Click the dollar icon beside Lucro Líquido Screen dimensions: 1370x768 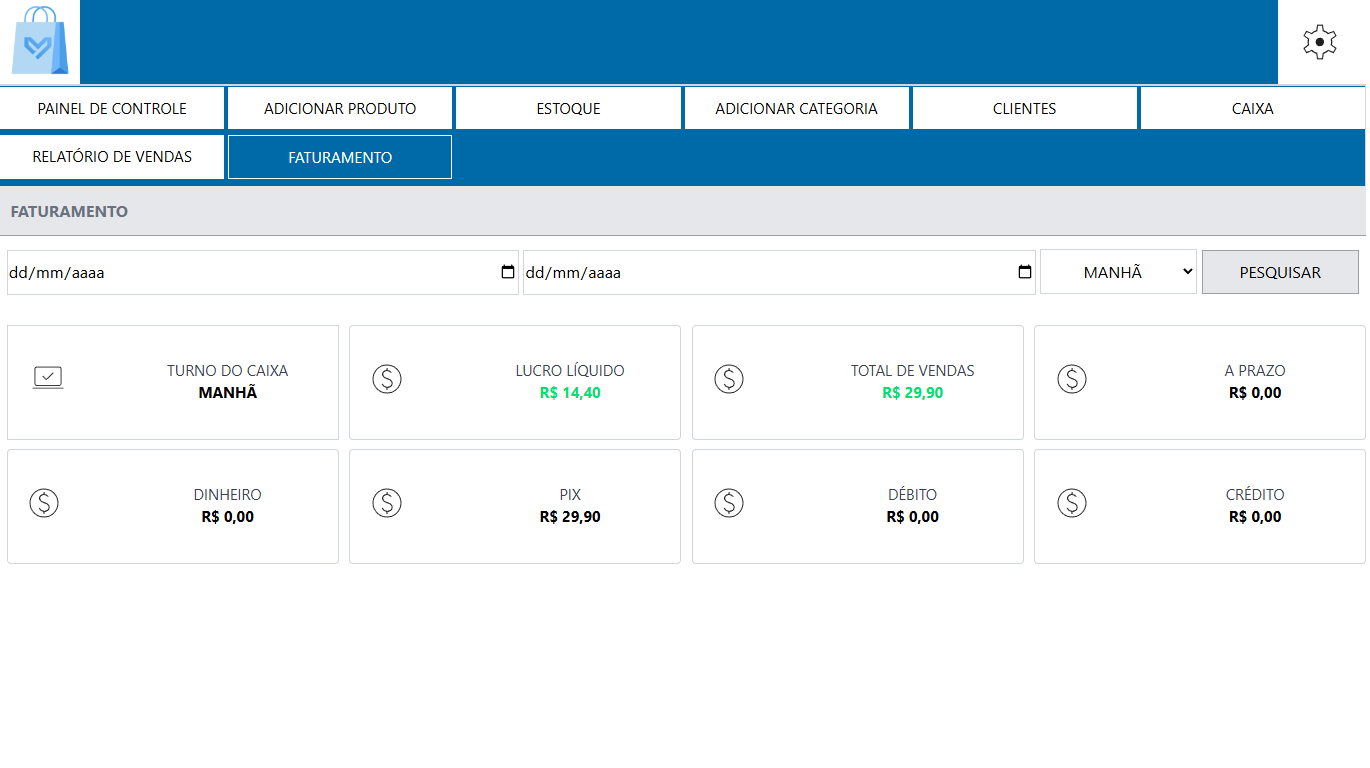tap(387, 379)
